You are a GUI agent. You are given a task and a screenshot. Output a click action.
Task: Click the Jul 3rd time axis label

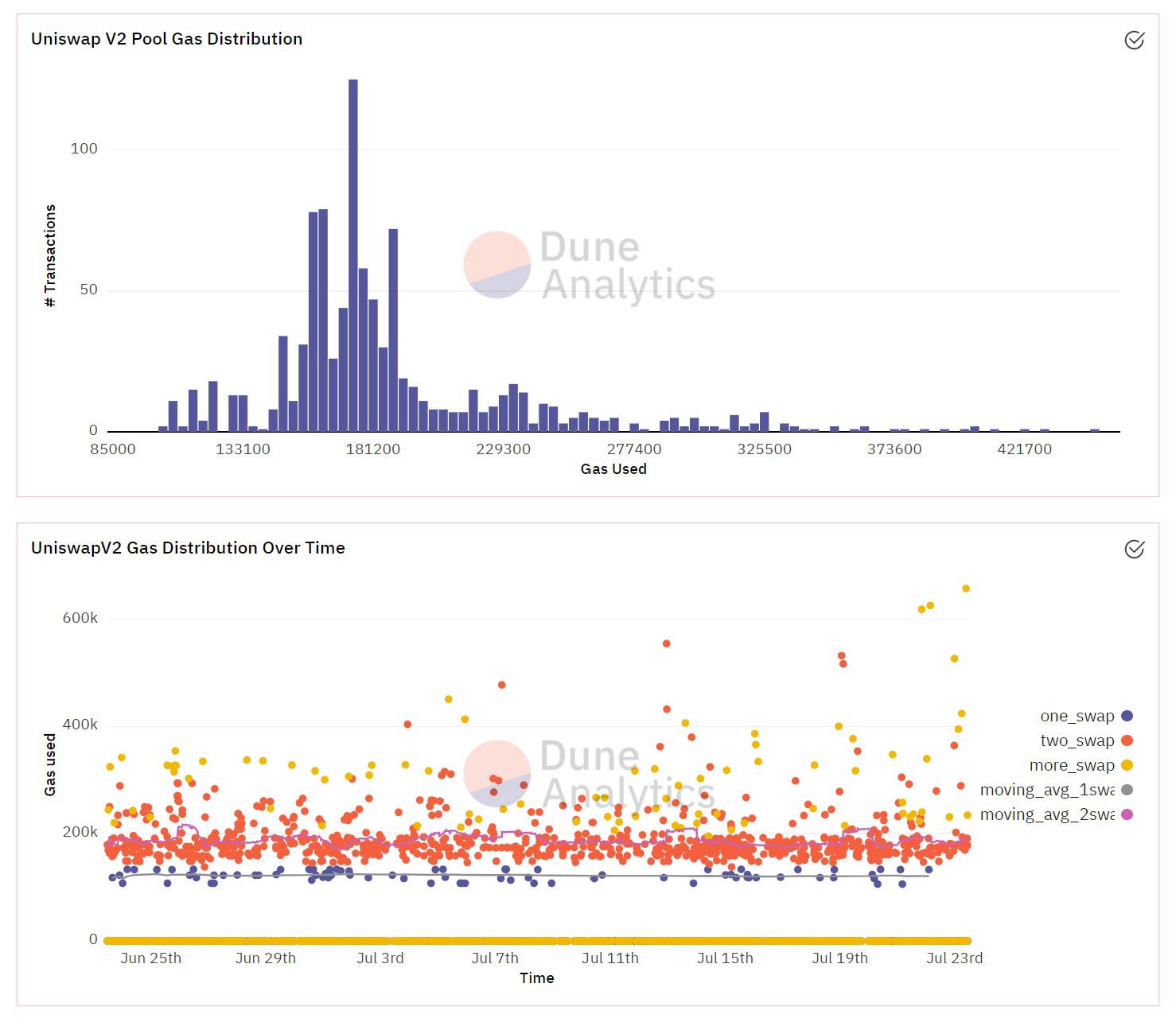coord(380,958)
